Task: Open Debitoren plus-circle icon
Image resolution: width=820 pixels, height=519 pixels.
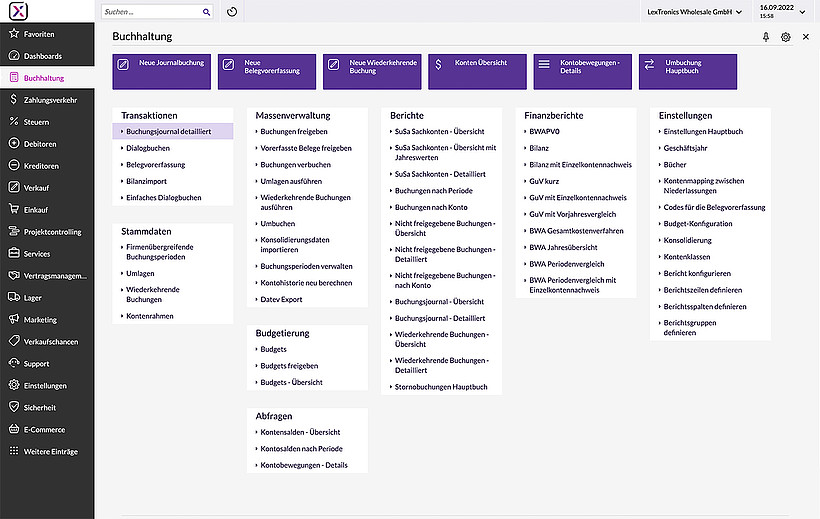Action: tap(14, 143)
